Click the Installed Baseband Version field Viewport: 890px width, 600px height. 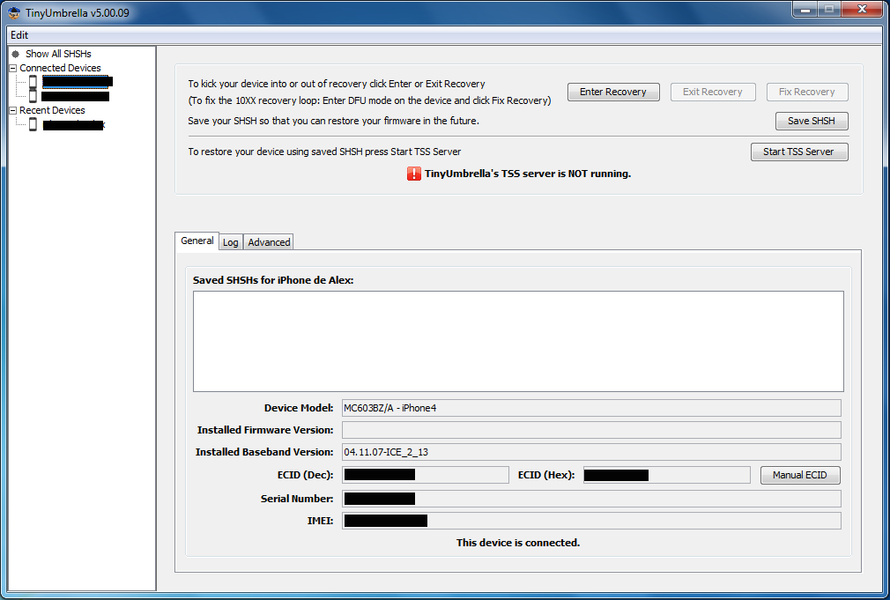point(591,452)
